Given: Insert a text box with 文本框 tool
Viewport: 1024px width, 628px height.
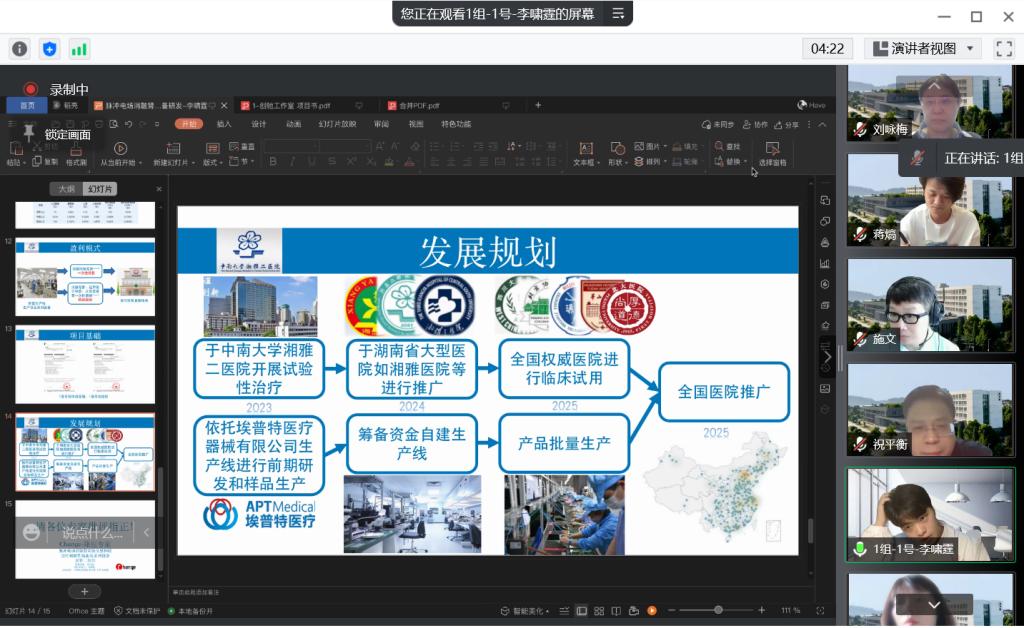Looking at the screenshot, I should click(x=584, y=149).
